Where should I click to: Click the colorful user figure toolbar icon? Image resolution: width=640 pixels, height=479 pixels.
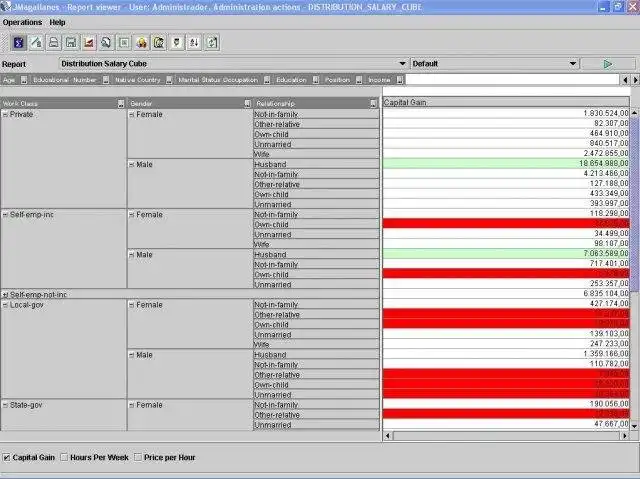coord(141,42)
